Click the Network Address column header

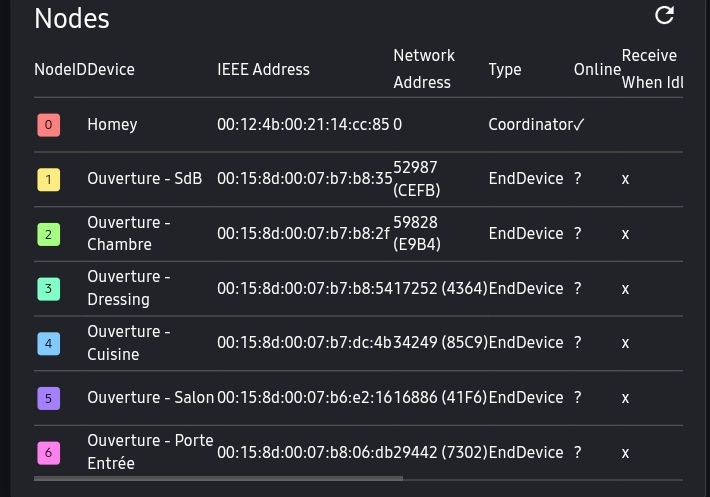pos(424,69)
